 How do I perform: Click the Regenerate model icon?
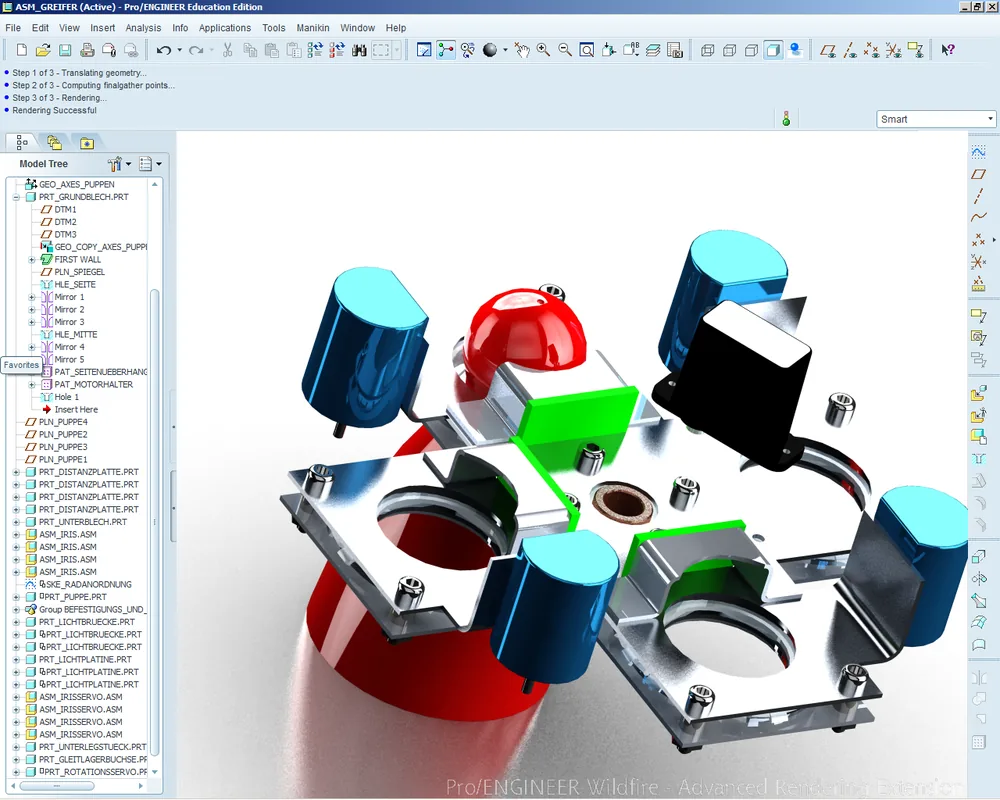click(x=315, y=50)
